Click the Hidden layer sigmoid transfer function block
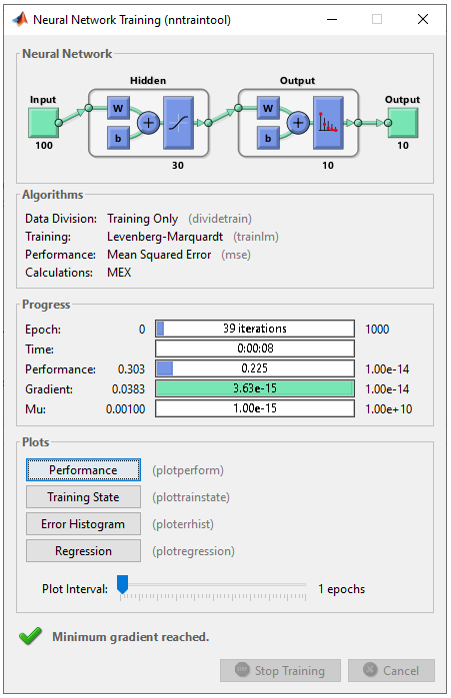Viewport: 451px width, 698px height. pyautogui.click(x=179, y=123)
